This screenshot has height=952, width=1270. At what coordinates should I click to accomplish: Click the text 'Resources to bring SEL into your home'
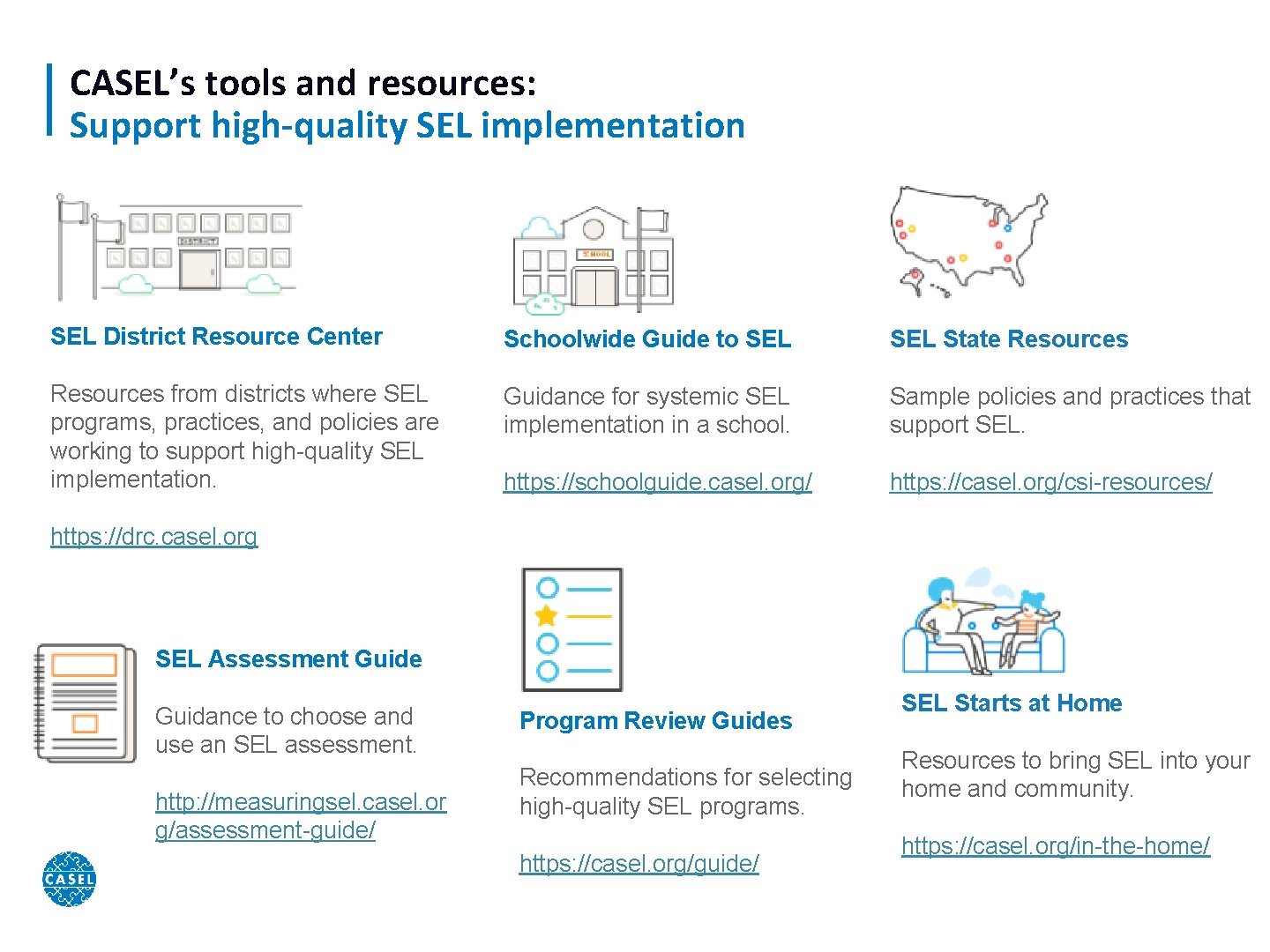[1076, 774]
